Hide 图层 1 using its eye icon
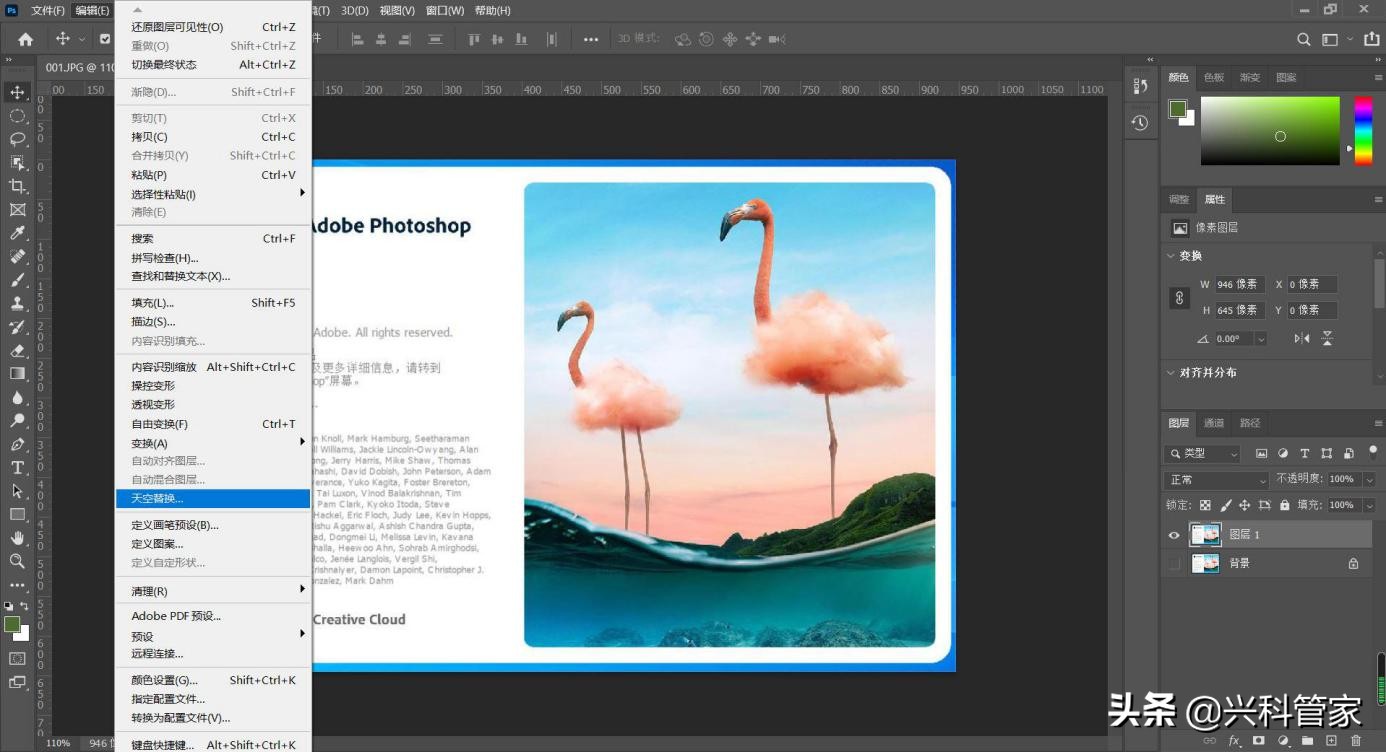 pyautogui.click(x=1174, y=535)
